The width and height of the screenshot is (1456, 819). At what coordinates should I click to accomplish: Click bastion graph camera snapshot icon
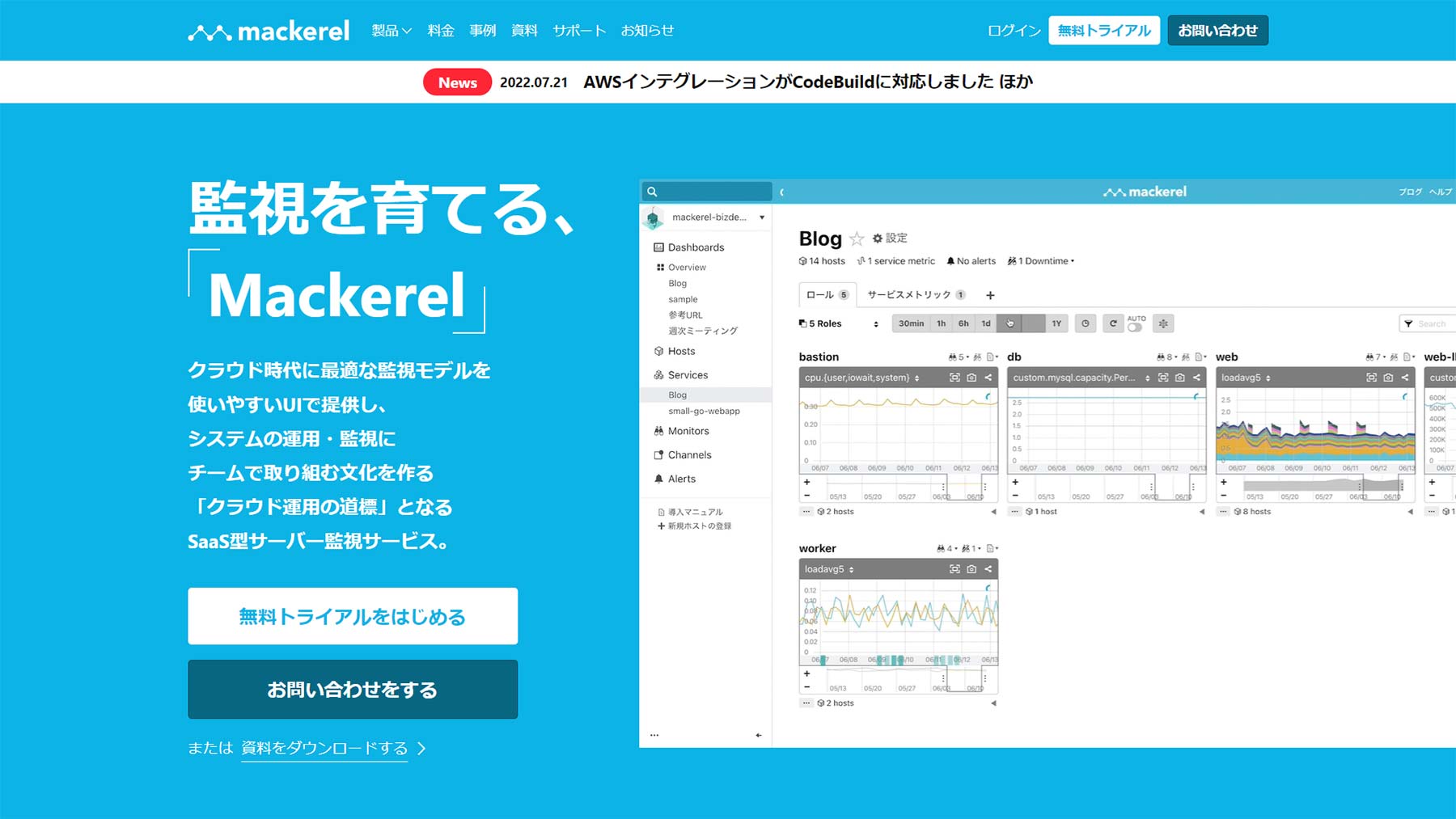(x=971, y=378)
